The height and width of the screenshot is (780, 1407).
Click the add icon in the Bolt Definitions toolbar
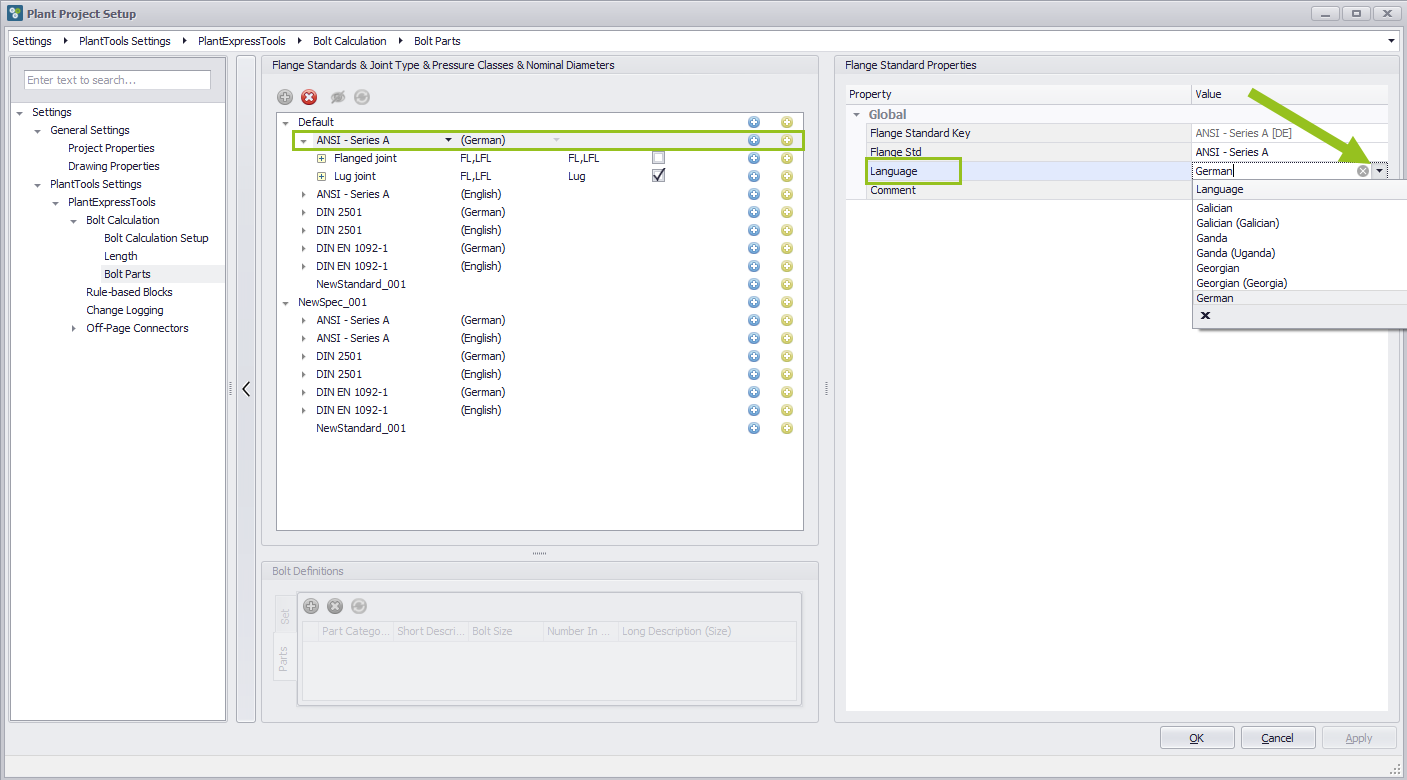[x=311, y=606]
